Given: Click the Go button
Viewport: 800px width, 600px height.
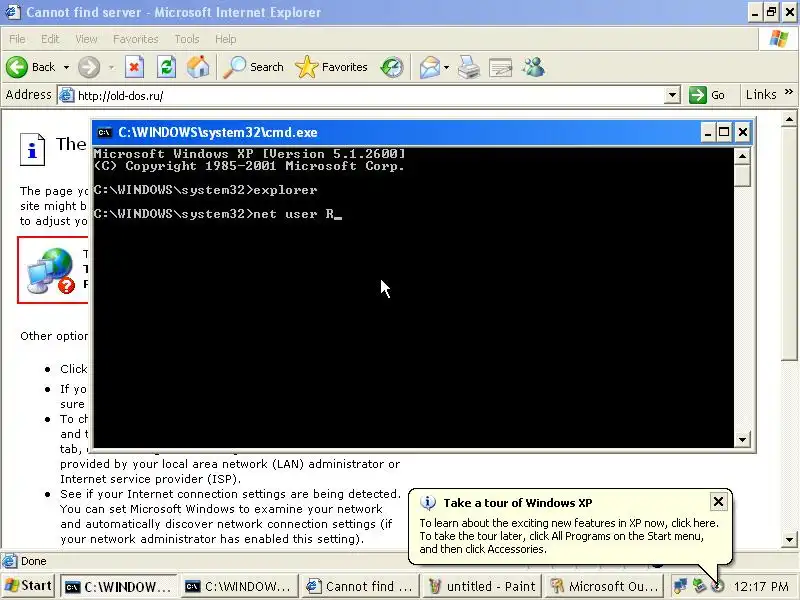Looking at the screenshot, I should [x=707, y=95].
